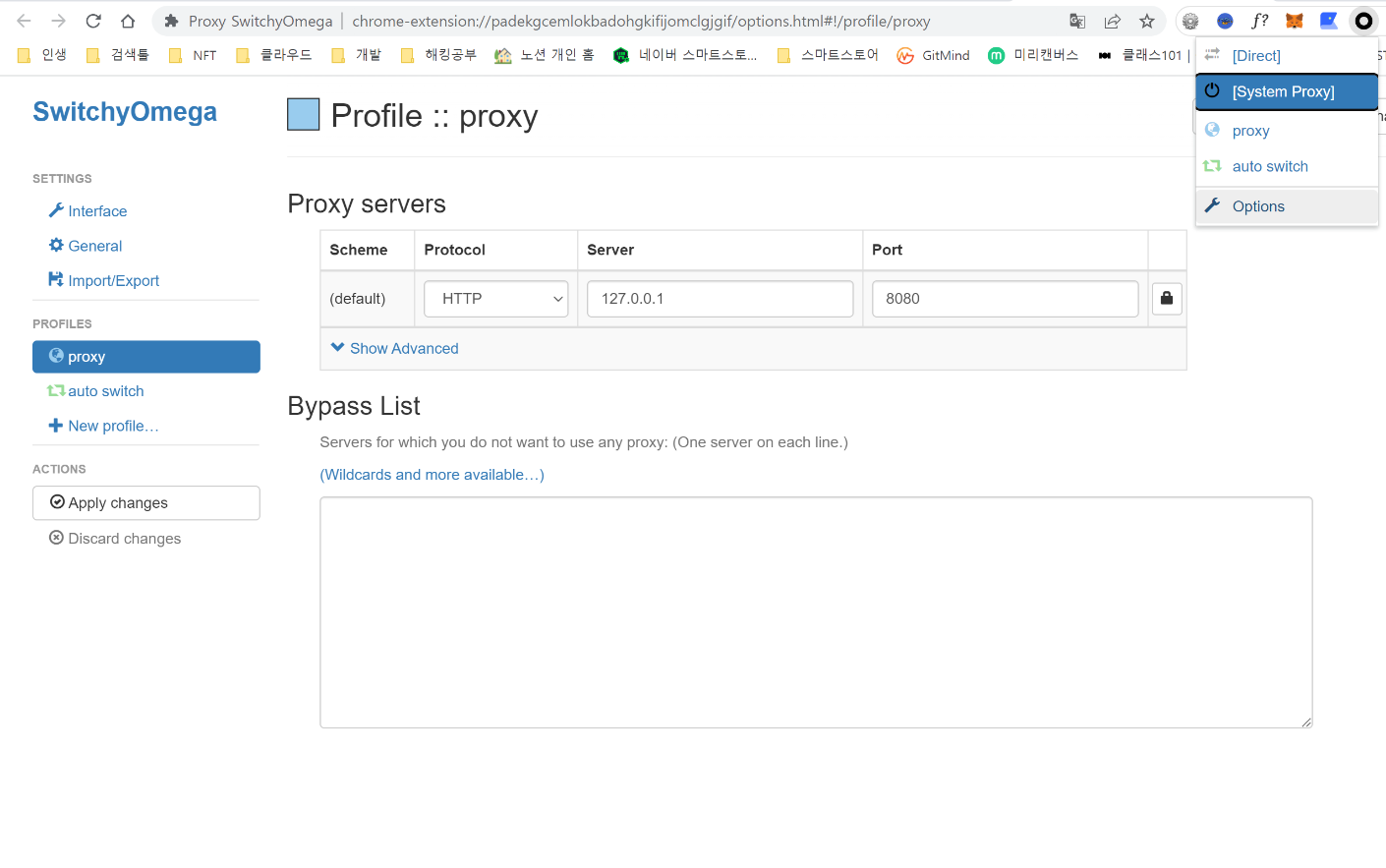
Task: Open the MetaMask fox extension
Action: (x=1295, y=21)
